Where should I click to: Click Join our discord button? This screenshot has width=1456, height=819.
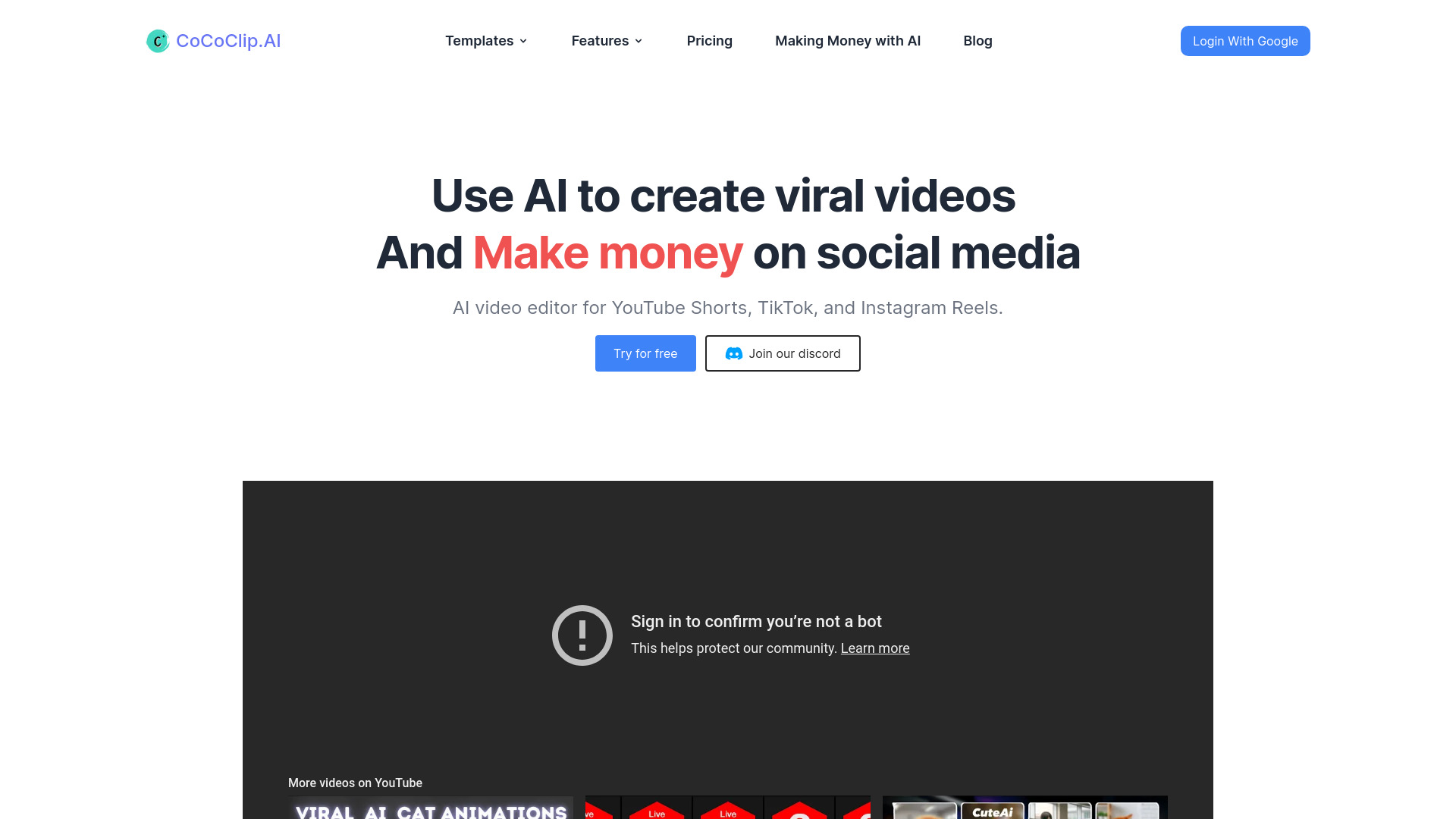[783, 353]
